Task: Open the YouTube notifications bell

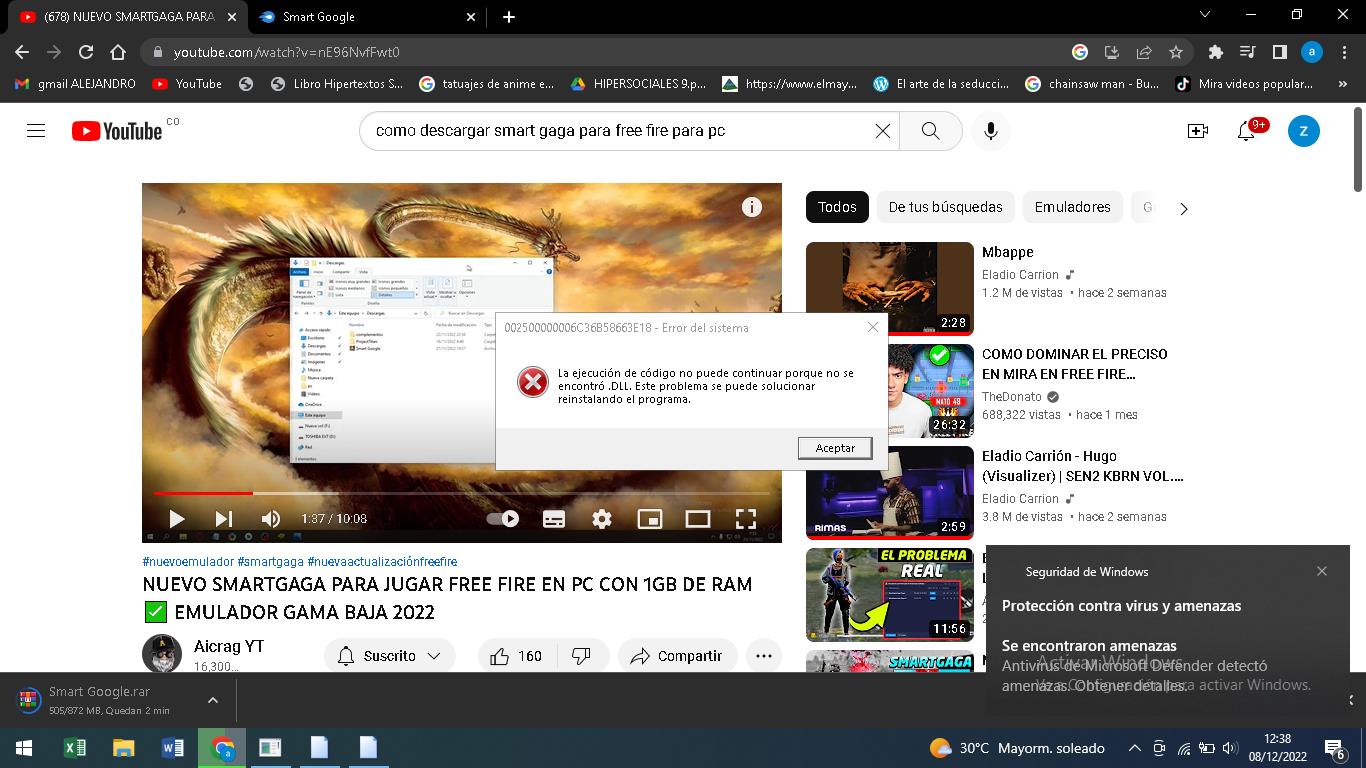Action: click(1246, 131)
